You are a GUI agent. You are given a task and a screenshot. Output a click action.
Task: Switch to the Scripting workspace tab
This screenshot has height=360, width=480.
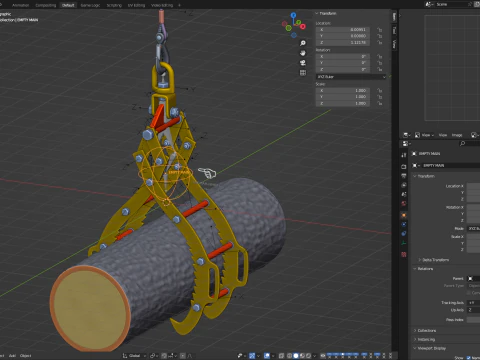tap(114, 5)
